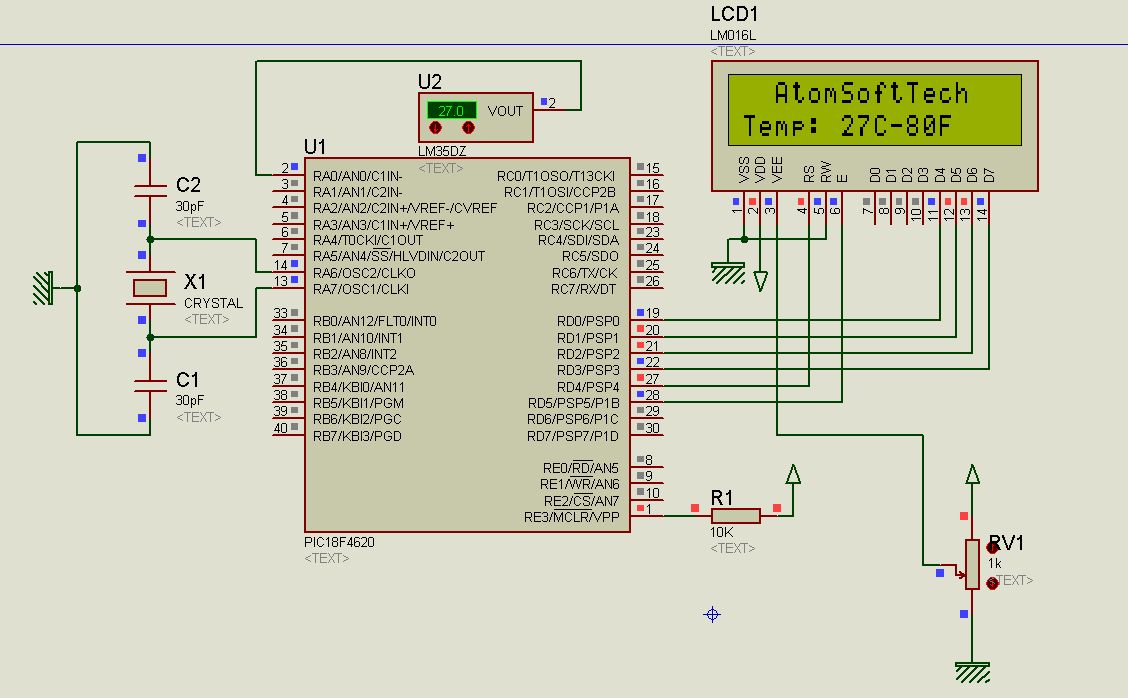
Task: Click the VEE pin label on LCD1
Action: point(777,169)
